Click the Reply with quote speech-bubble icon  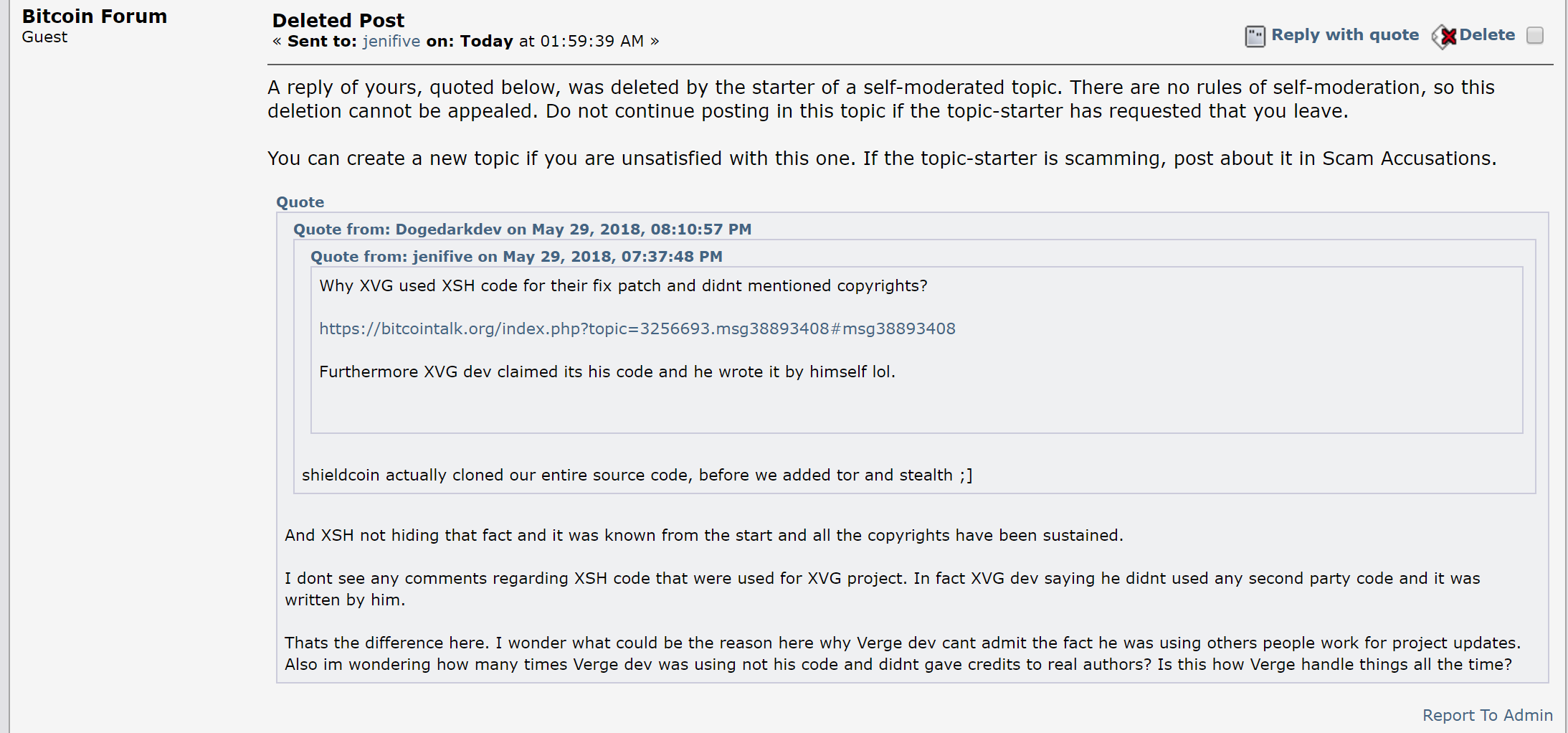click(x=1255, y=36)
